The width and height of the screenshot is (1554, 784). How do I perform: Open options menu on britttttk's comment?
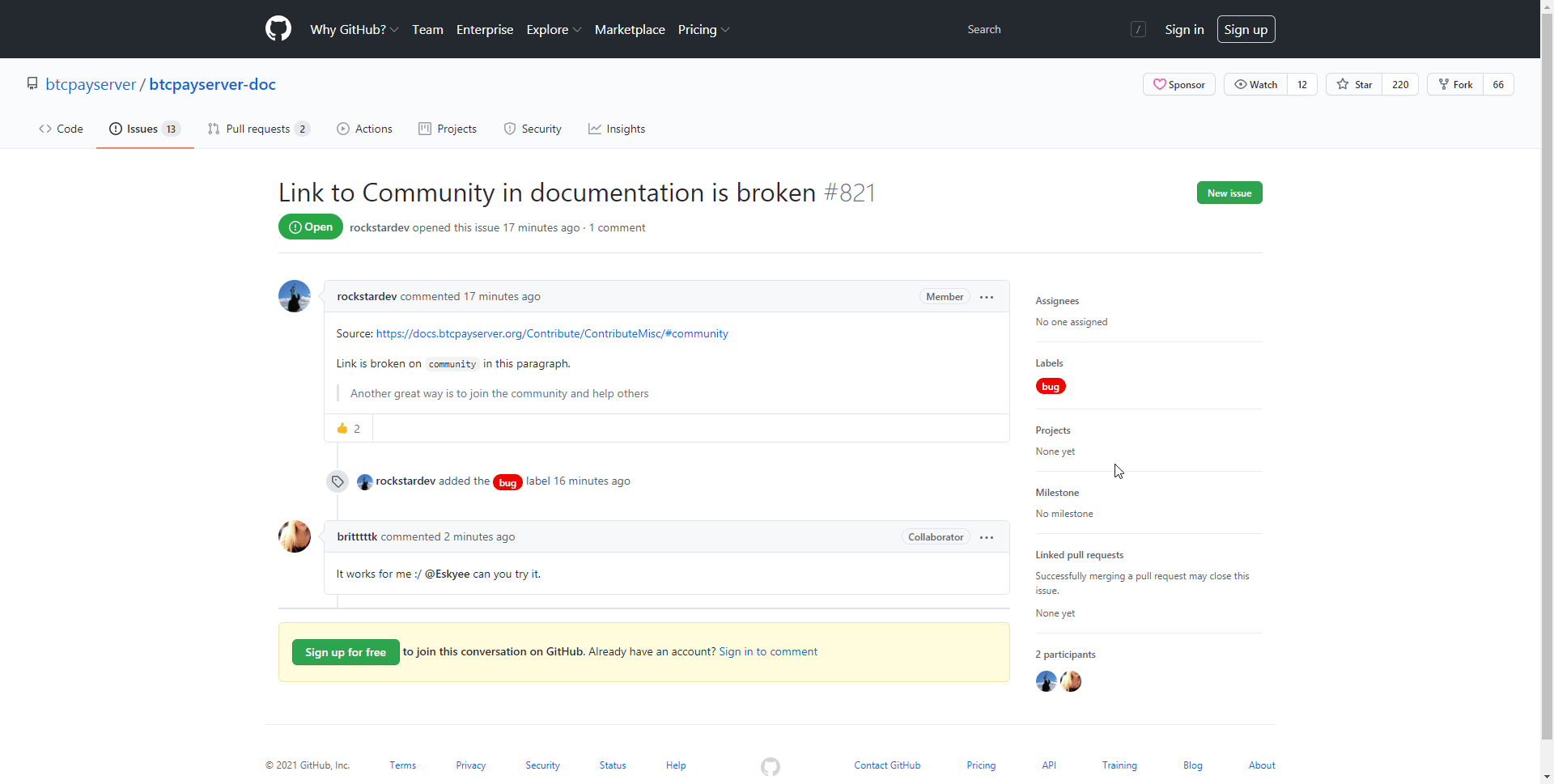987,537
